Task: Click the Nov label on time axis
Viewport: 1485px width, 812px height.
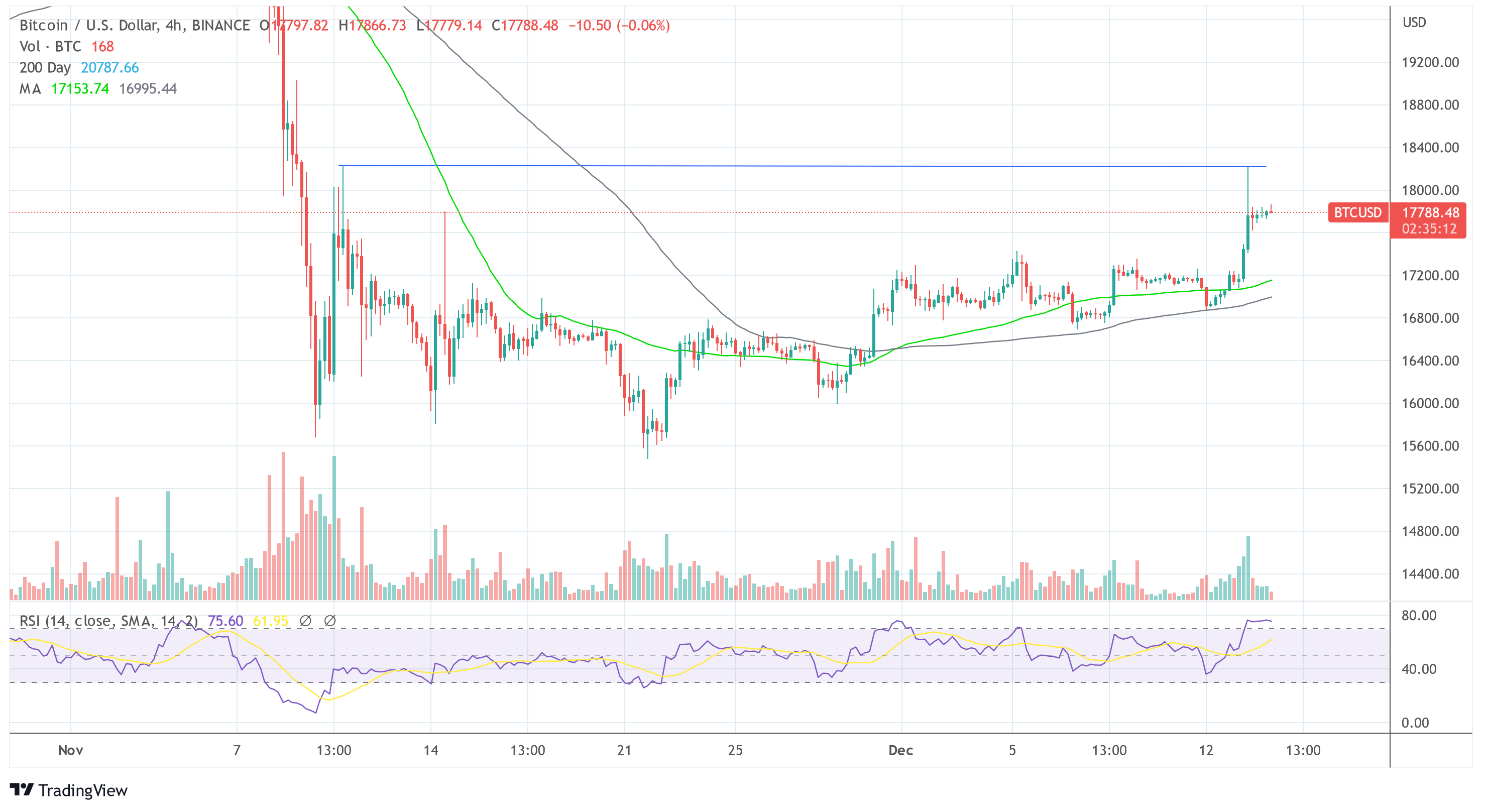Action: 70,750
